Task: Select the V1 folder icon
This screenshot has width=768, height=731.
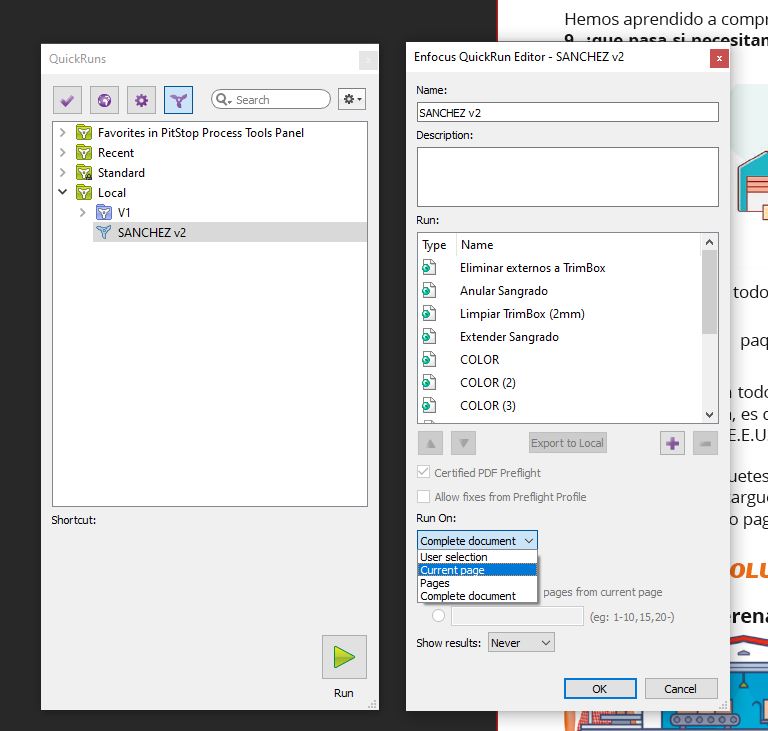Action: coord(104,213)
